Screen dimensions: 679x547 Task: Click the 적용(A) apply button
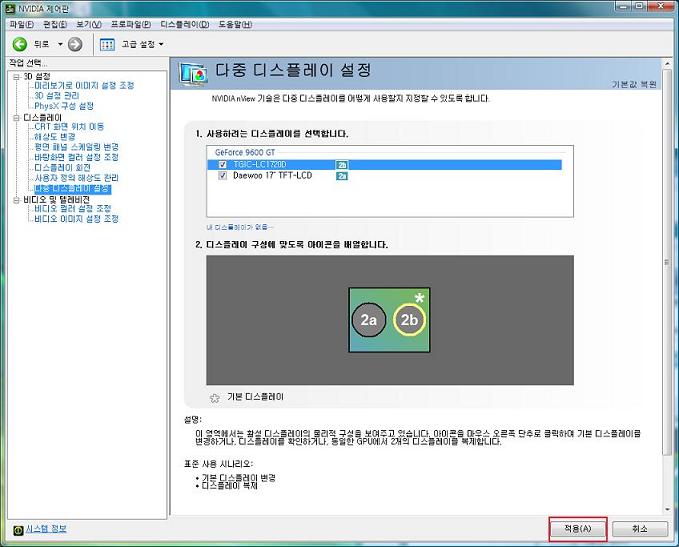click(578, 529)
